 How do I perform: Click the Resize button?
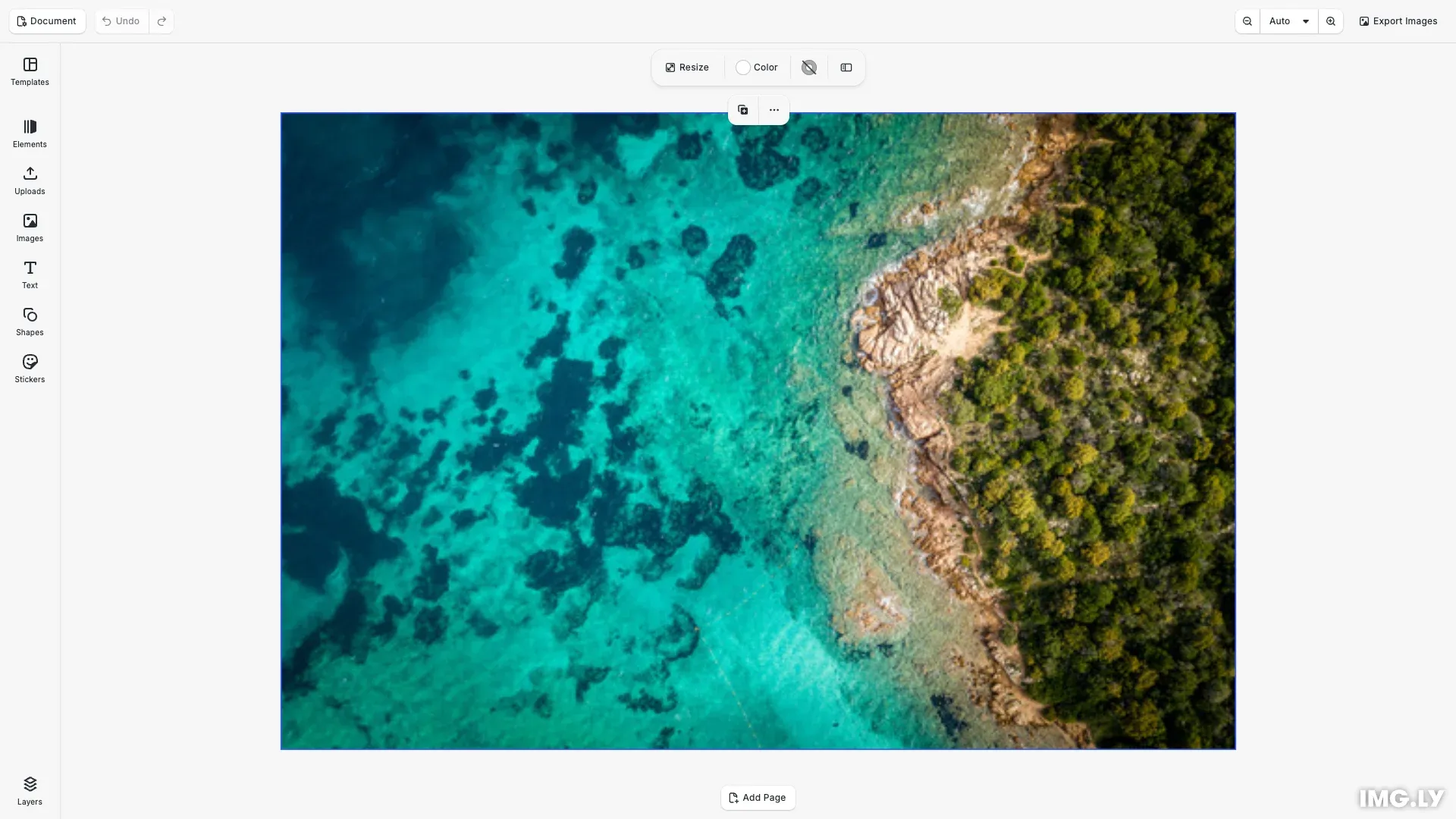coord(687,67)
